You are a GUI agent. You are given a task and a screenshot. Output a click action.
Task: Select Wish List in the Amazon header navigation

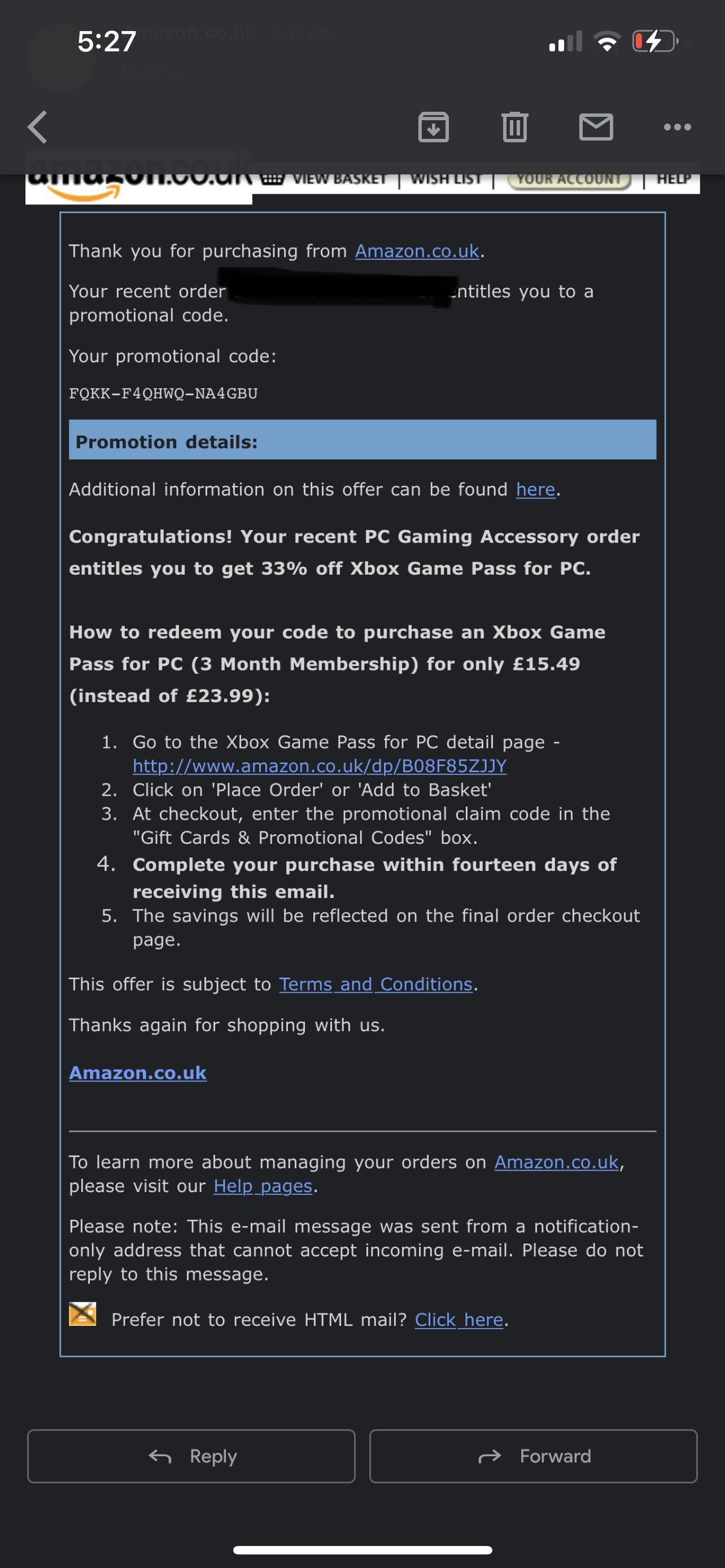447,177
